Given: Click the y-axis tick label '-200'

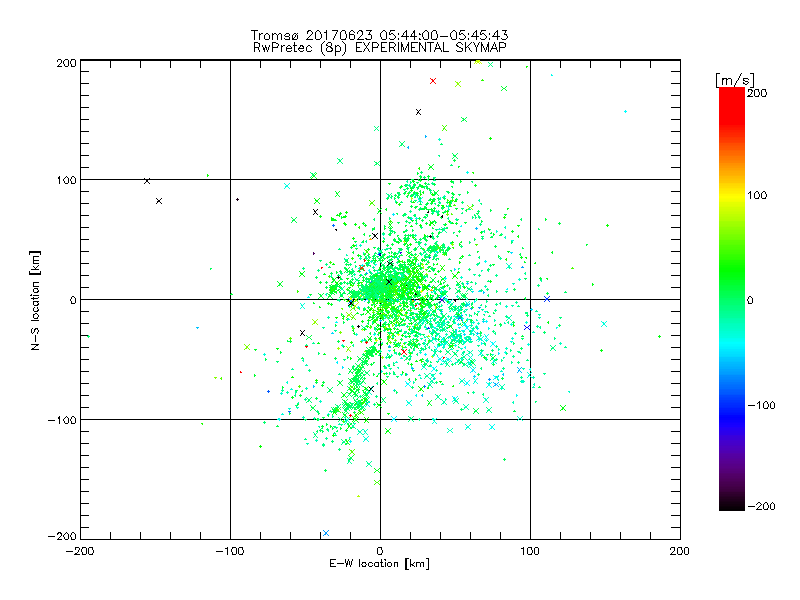Looking at the screenshot, I should pos(62,536).
